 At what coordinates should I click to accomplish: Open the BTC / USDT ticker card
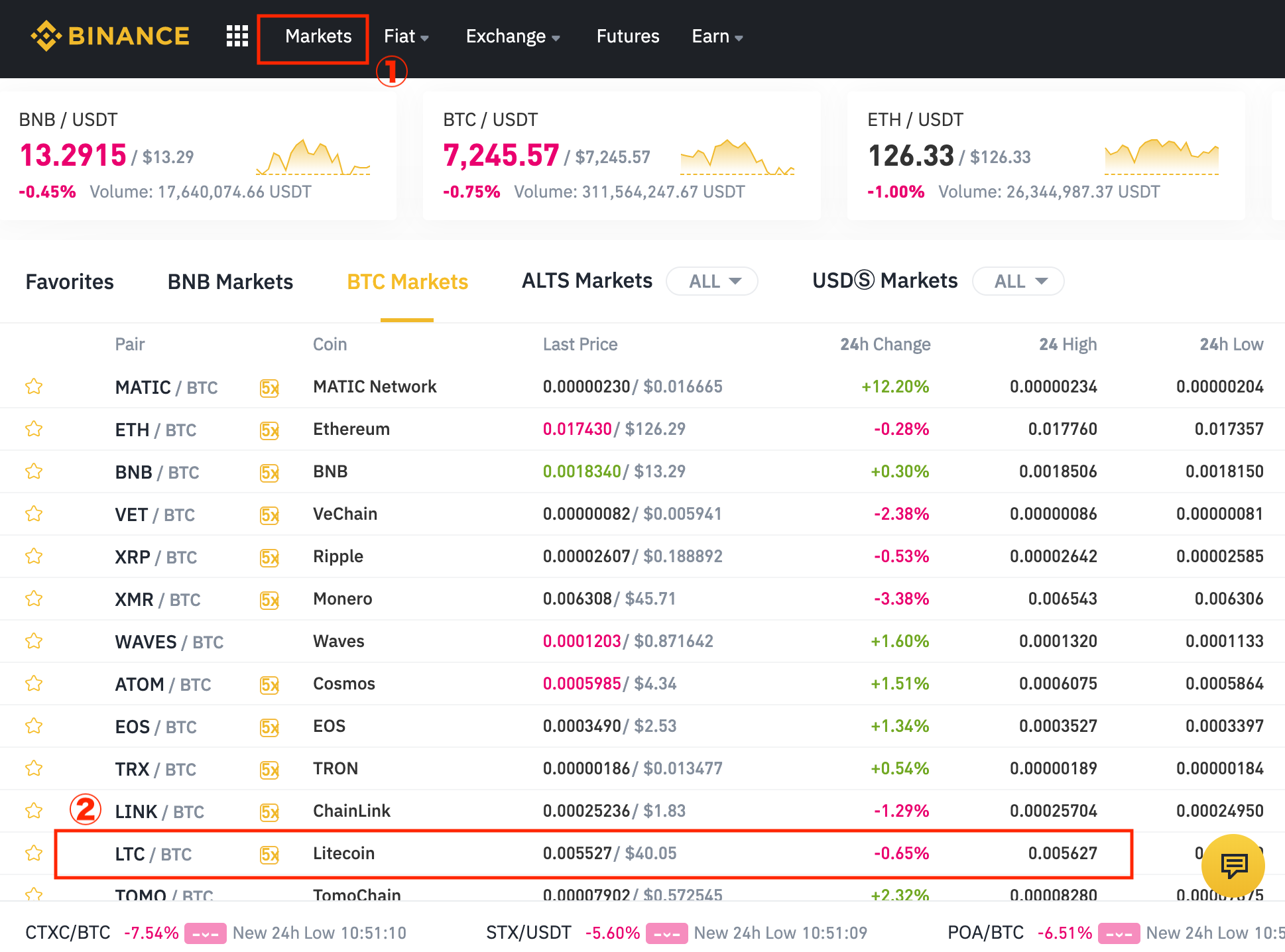click(x=622, y=156)
